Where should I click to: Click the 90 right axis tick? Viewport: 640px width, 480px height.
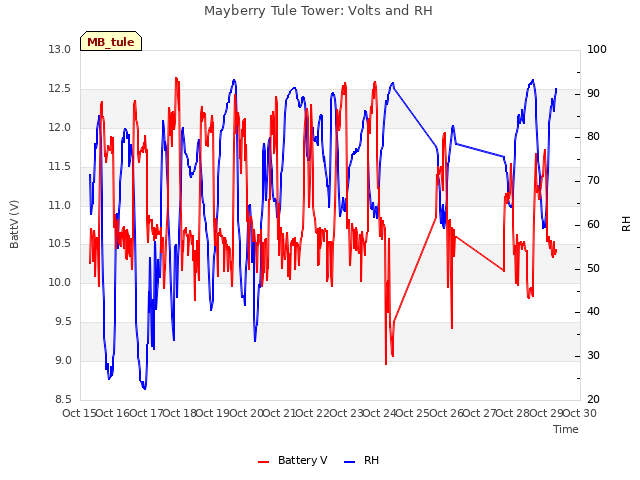(x=593, y=93)
